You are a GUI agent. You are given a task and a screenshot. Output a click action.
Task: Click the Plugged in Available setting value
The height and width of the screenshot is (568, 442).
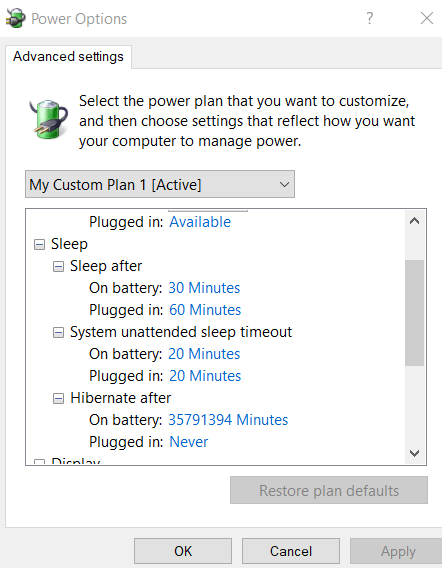click(200, 222)
